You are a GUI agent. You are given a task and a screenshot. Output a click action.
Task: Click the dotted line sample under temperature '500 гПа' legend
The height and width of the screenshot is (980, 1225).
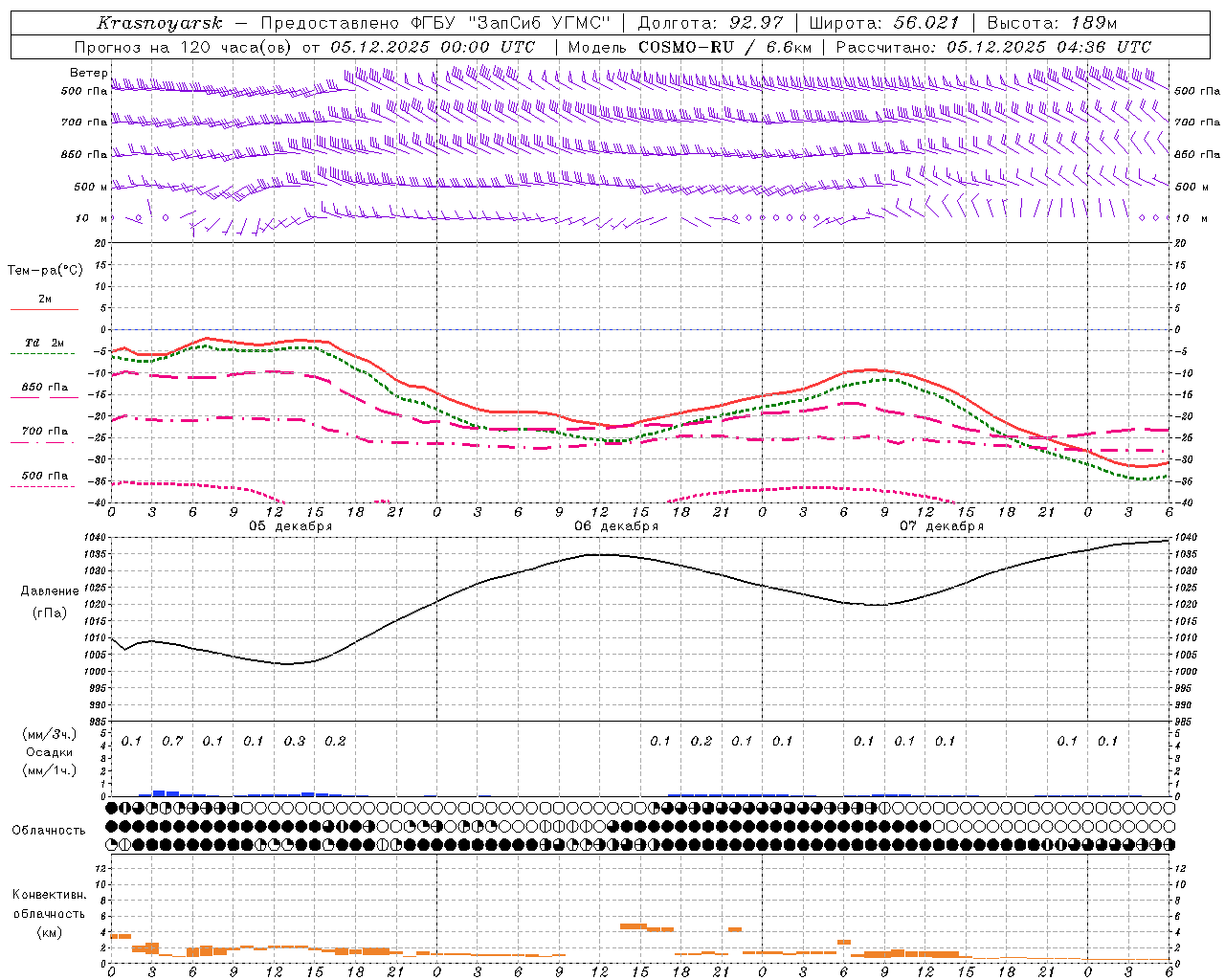pyautogui.click(x=42, y=487)
